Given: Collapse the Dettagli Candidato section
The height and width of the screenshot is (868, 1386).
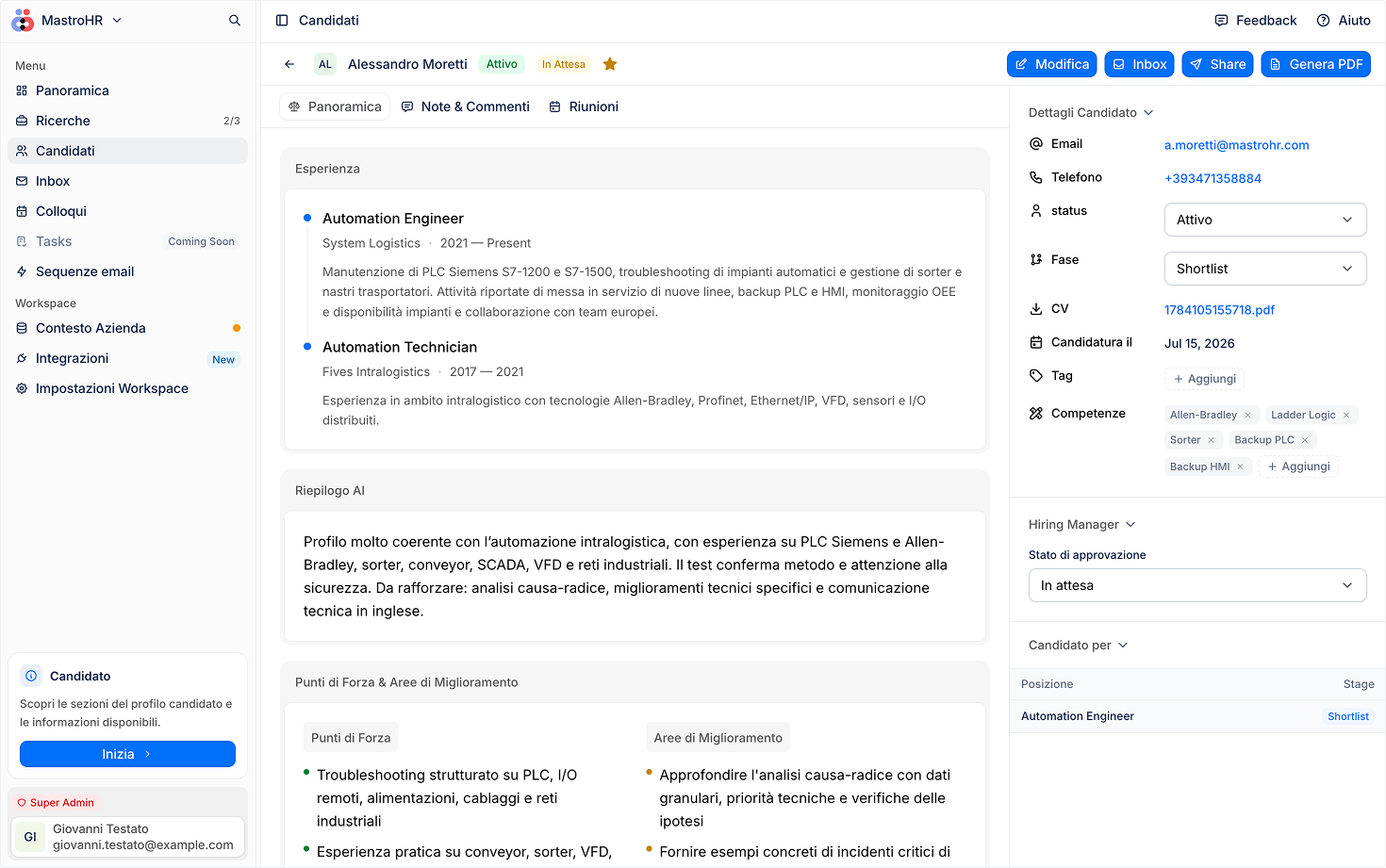Looking at the screenshot, I should point(1091,112).
